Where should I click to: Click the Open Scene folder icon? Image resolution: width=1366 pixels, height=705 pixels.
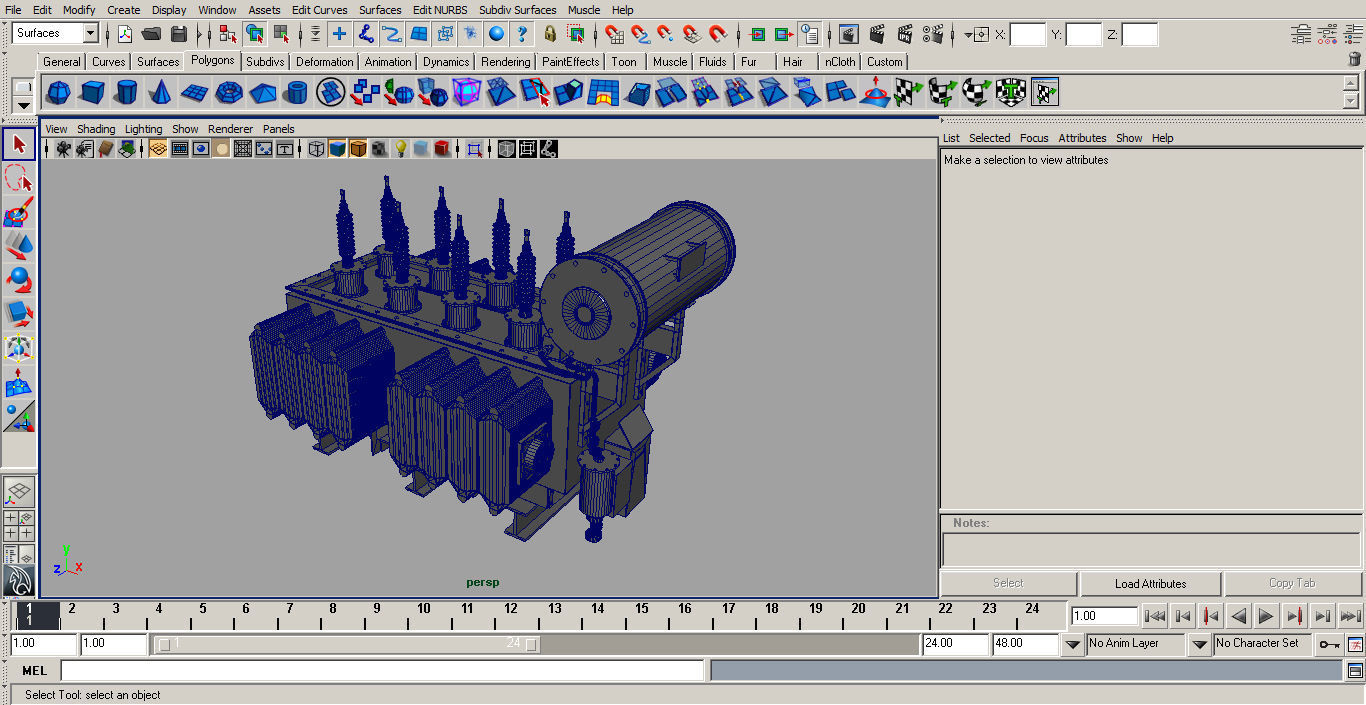pyautogui.click(x=152, y=34)
